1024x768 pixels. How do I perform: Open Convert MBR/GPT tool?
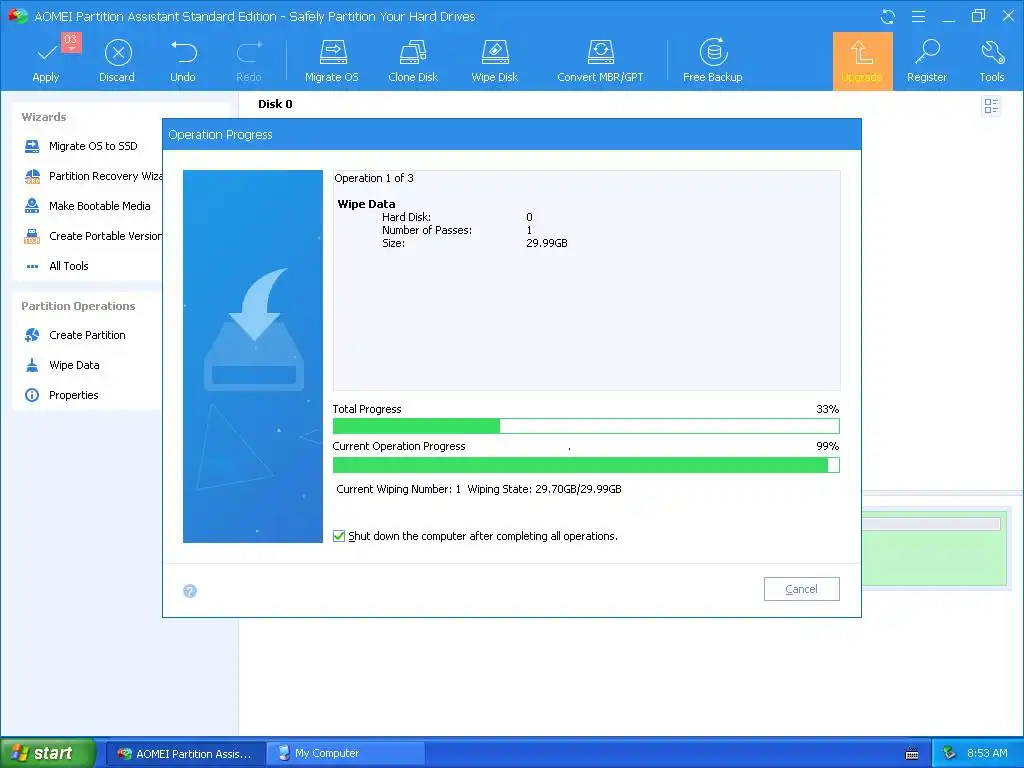(600, 61)
